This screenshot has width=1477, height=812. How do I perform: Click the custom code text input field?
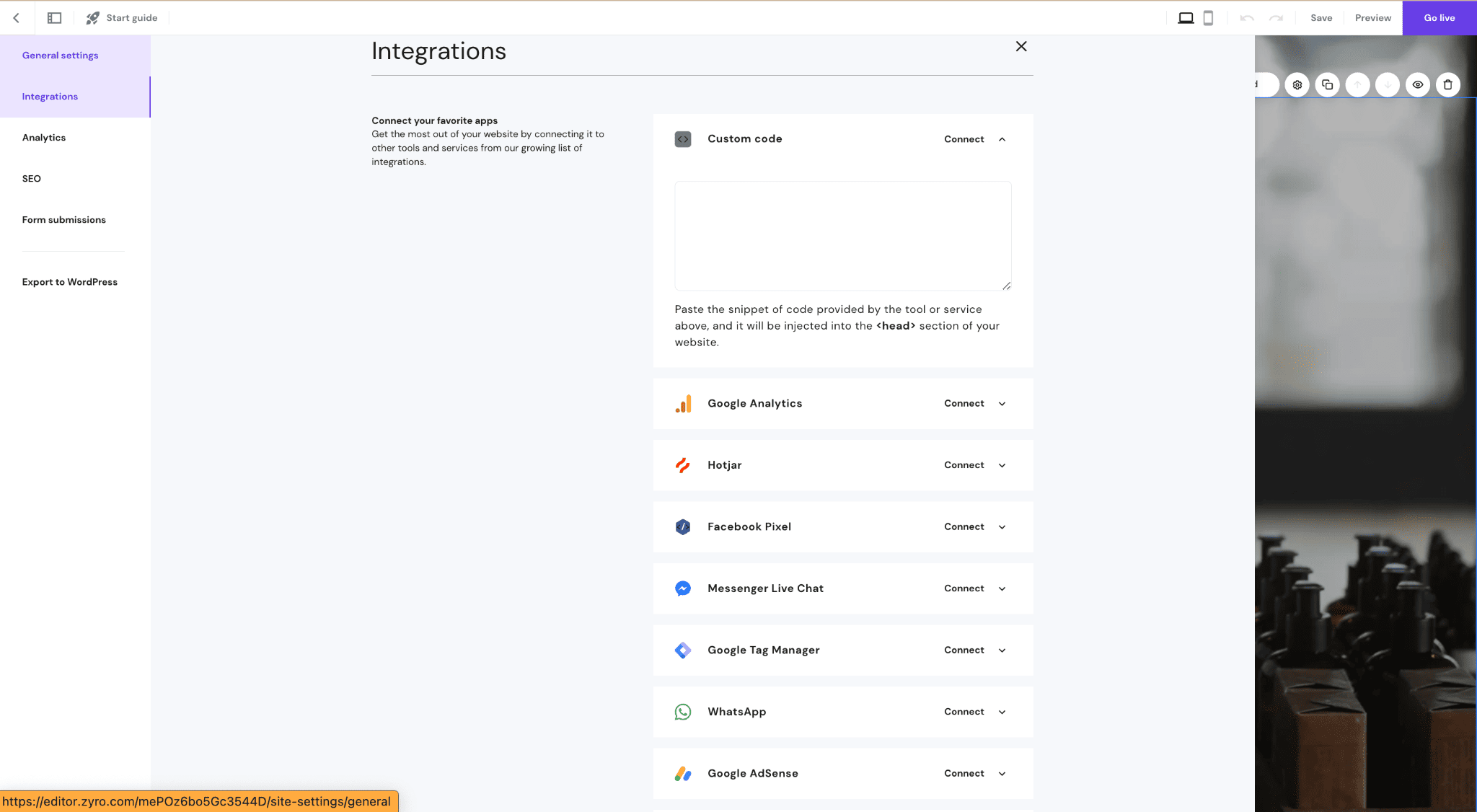pyautogui.click(x=844, y=235)
